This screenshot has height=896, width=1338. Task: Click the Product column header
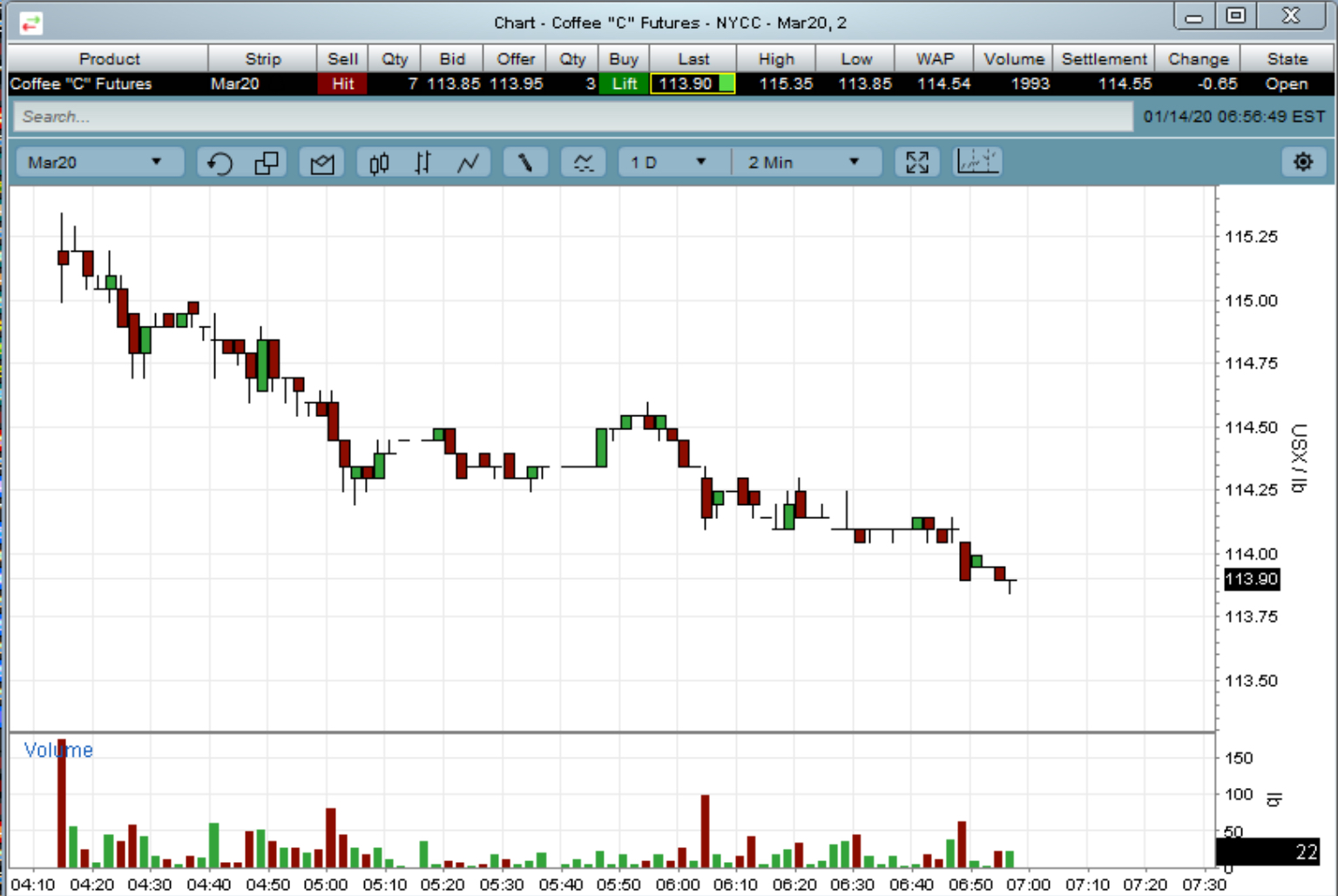coord(109,59)
